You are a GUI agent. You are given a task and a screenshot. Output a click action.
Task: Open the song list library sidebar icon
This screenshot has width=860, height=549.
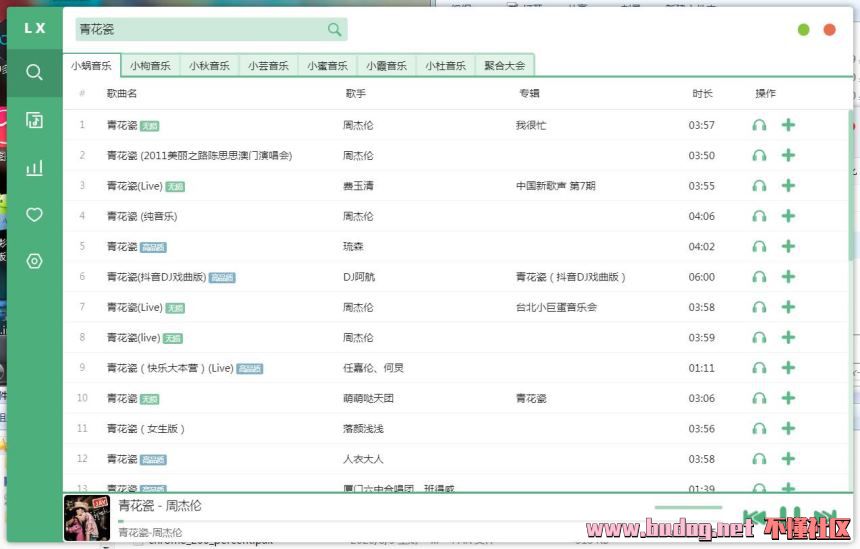tap(34, 120)
